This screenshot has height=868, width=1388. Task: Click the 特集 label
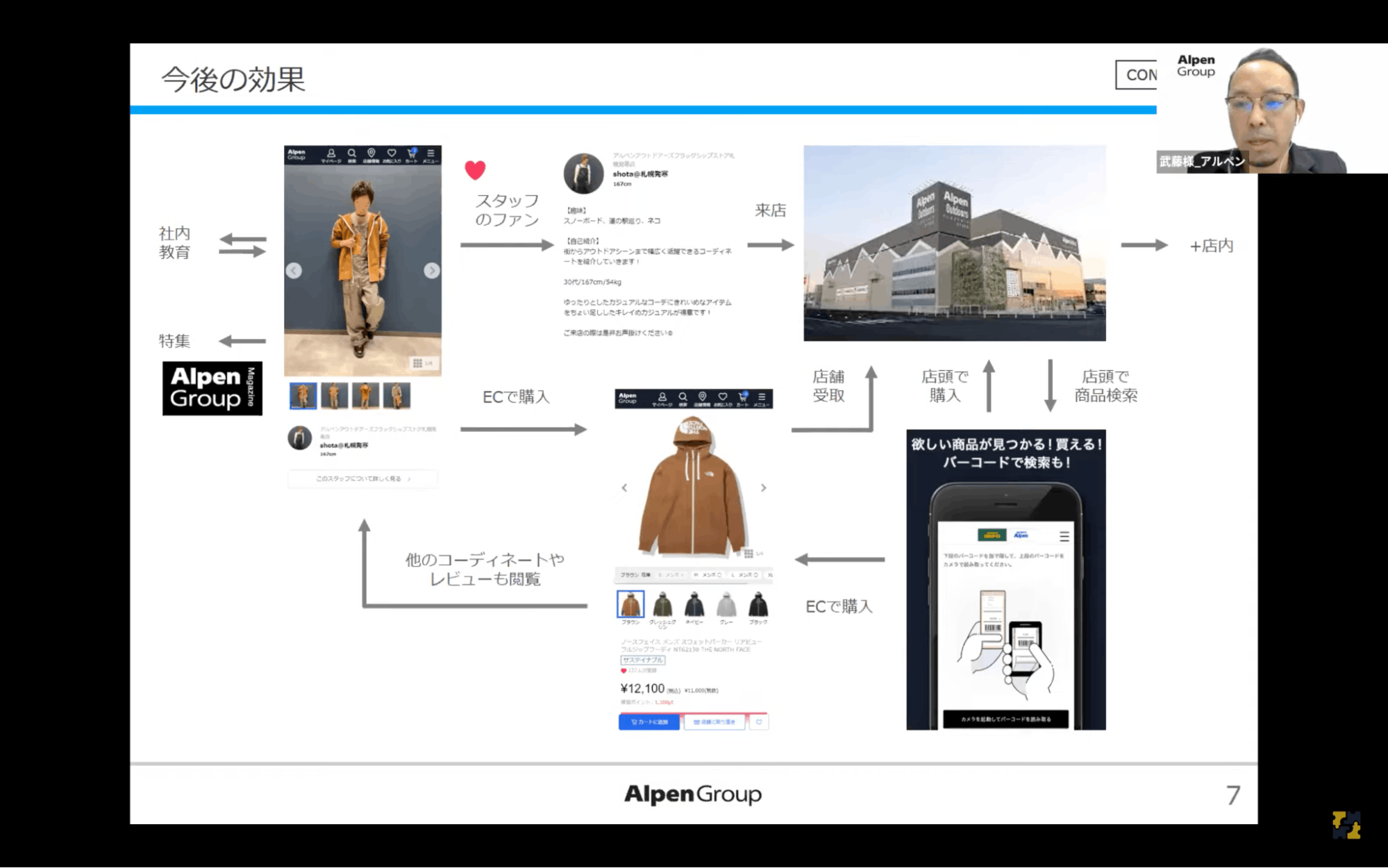pos(174,341)
